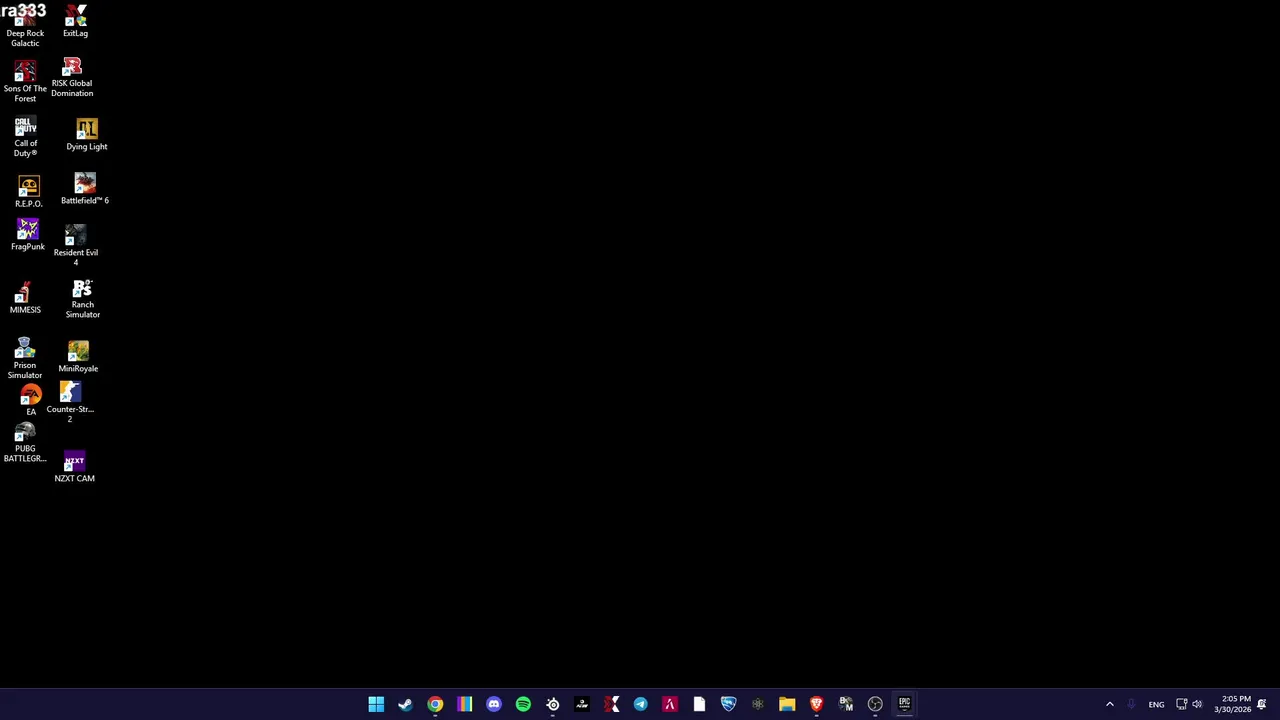
Task: Select the FragPunk desktop icon
Action: tap(28, 235)
